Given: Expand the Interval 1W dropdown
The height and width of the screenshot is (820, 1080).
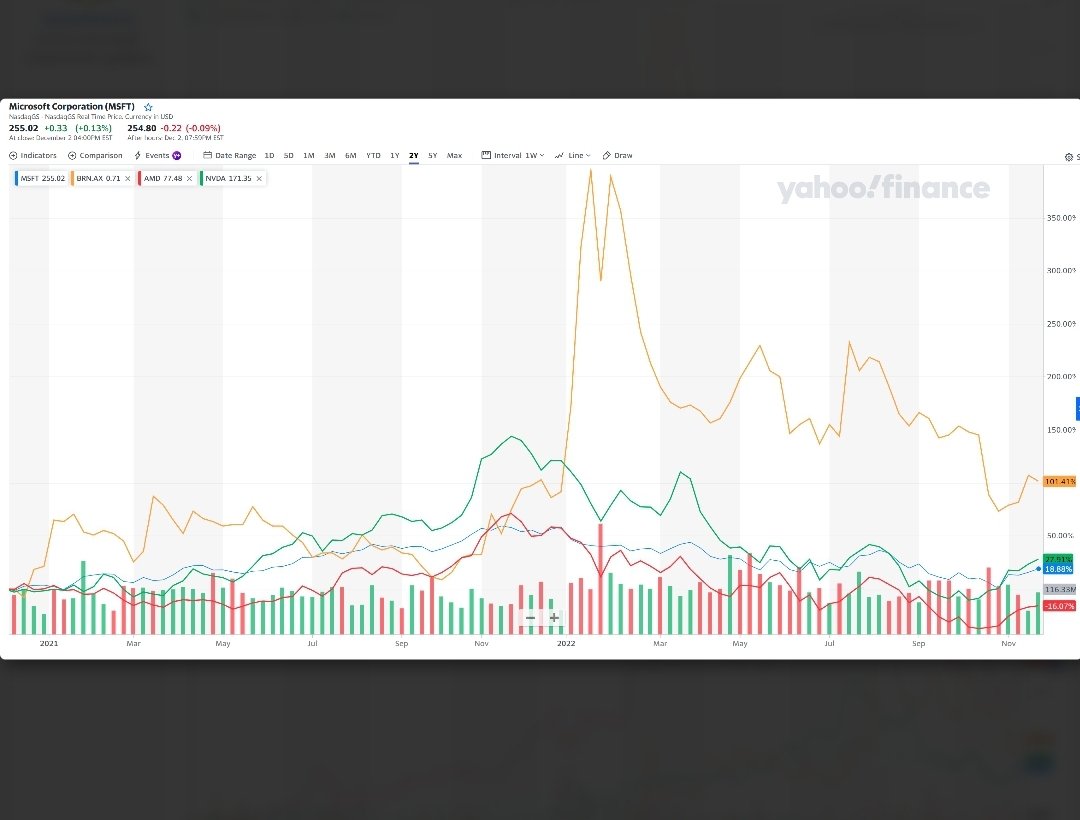Looking at the screenshot, I should point(513,156).
